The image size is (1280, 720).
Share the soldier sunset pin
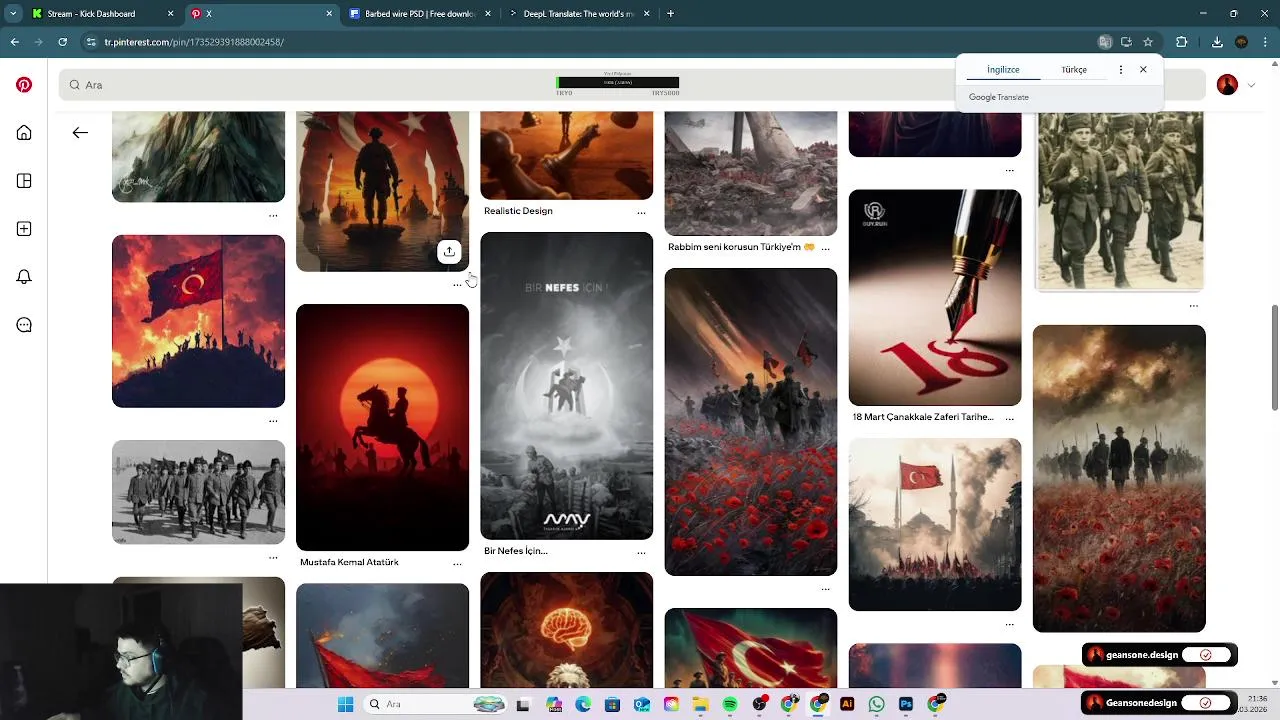pyautogui.click(x=449, y=251)
